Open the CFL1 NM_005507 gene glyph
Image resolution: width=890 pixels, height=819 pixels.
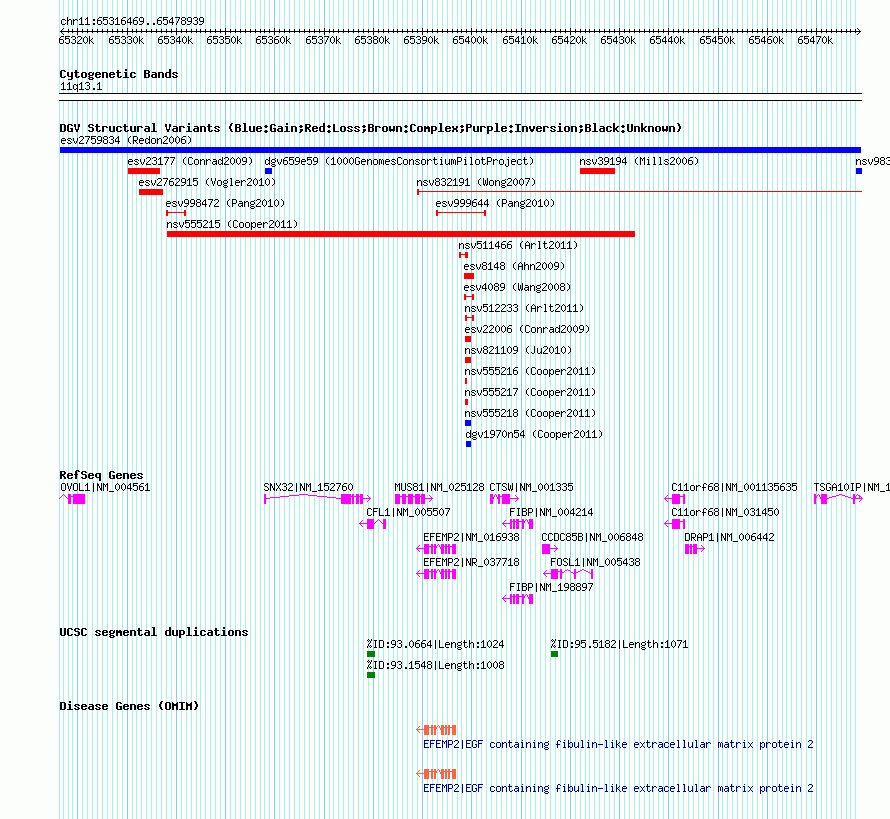[x=373, y=524]
